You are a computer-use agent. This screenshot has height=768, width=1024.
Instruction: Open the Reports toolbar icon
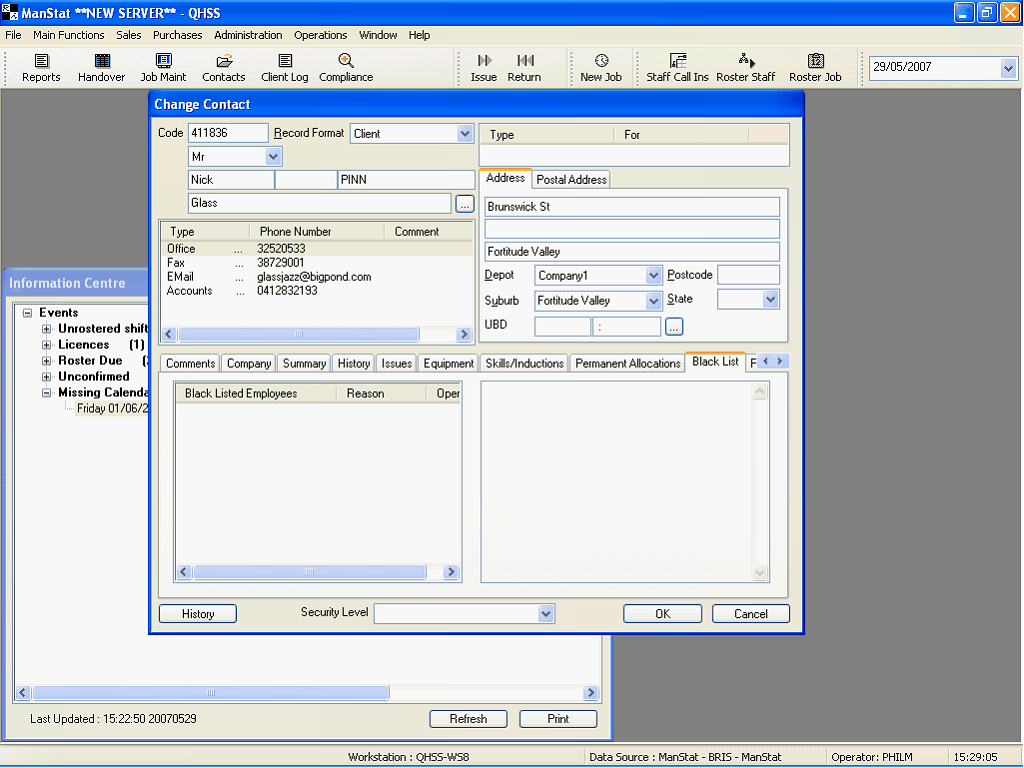tap(41, 62)
